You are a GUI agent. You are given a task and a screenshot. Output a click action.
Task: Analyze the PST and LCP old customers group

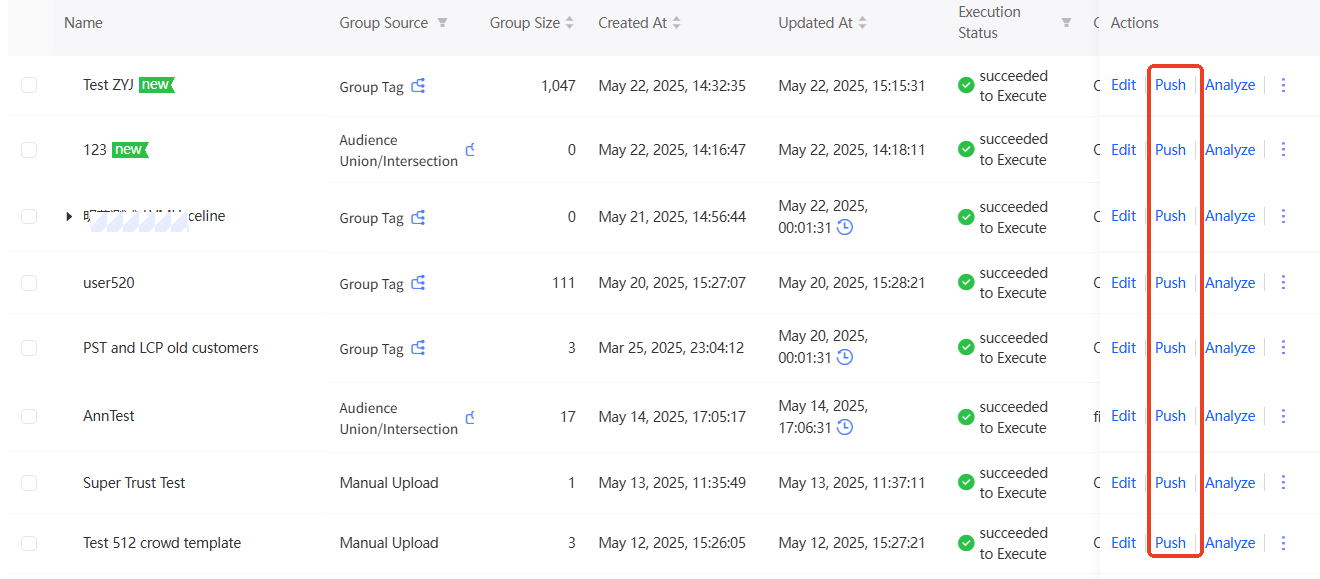(x=1230, y=348)
